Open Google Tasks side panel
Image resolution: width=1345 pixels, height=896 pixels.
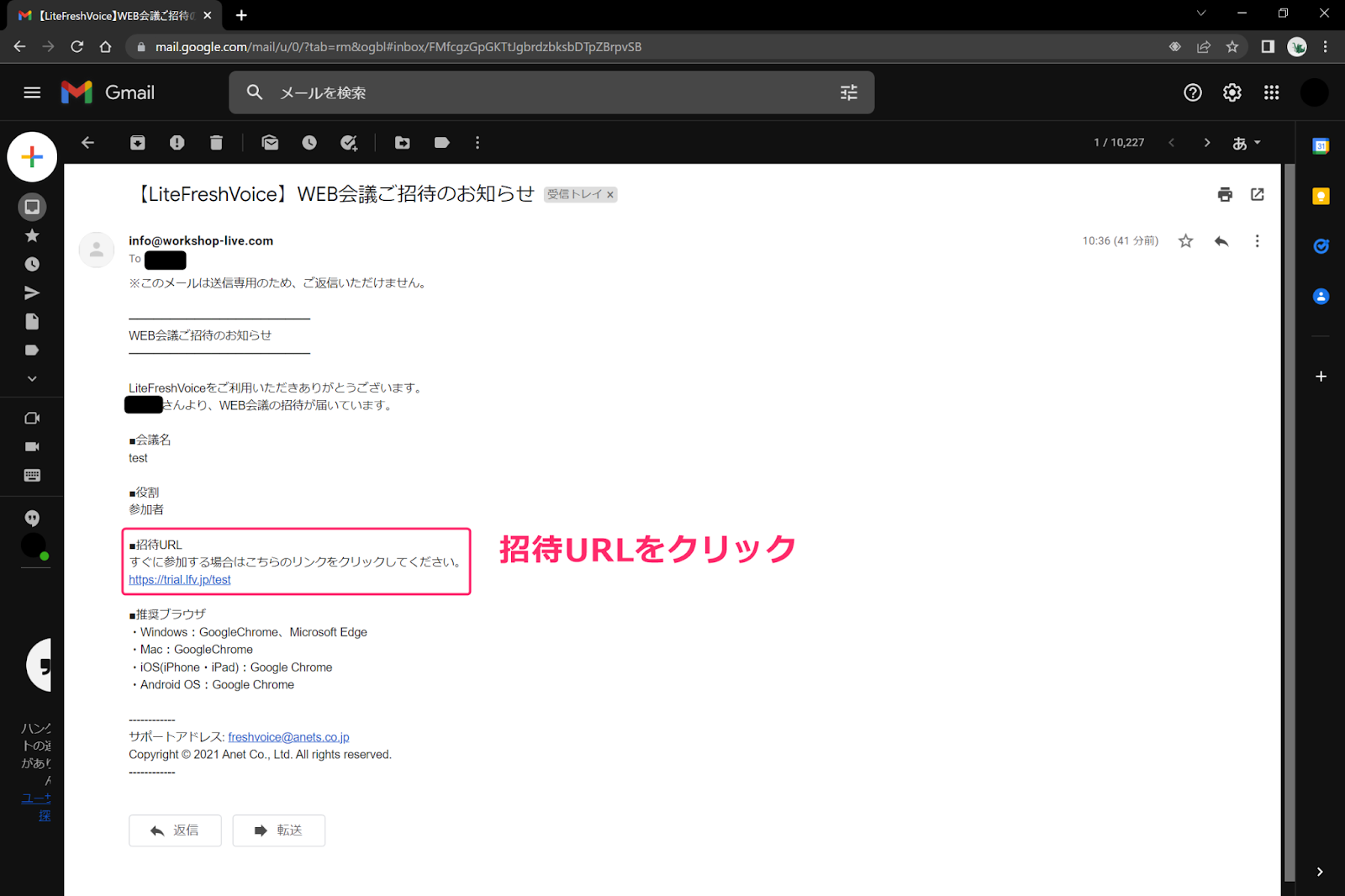pyautogui.click(x=1321, y=246)
